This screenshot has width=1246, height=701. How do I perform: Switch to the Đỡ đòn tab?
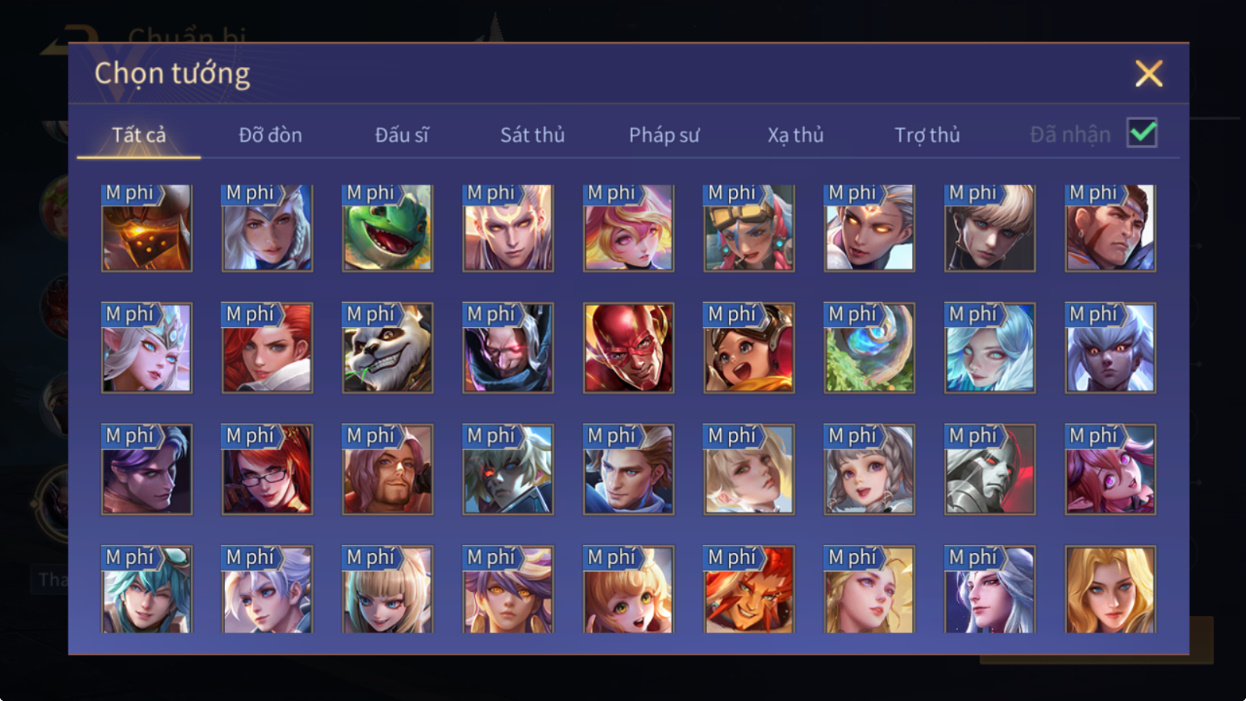click(270, 135)
